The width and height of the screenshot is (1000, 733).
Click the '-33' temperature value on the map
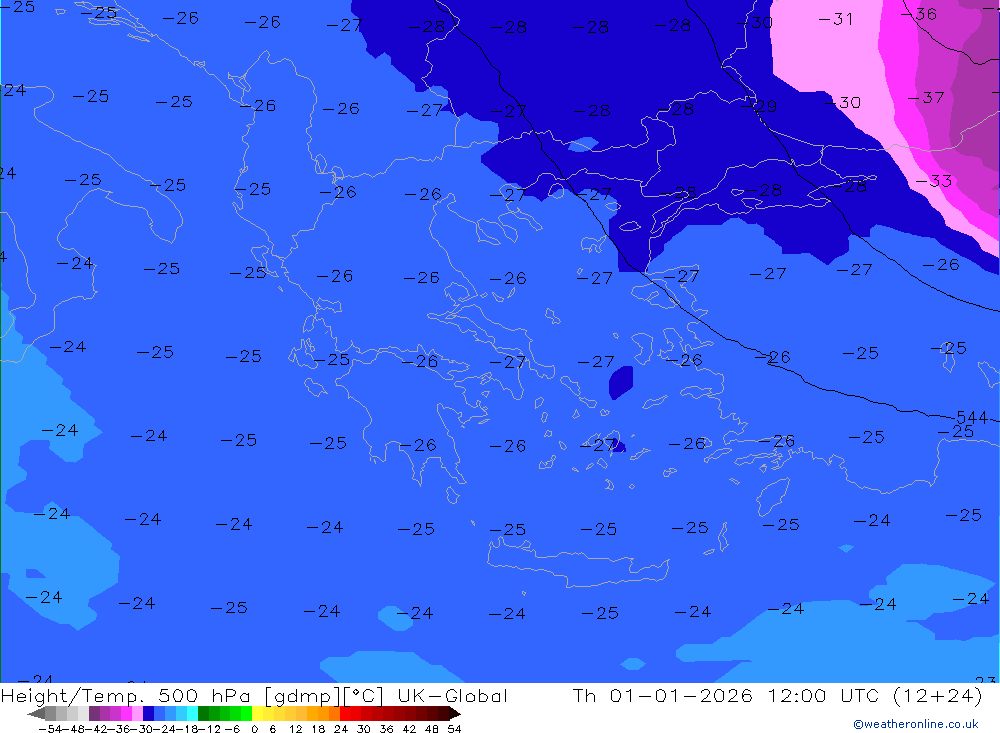[x=934, y=181]
